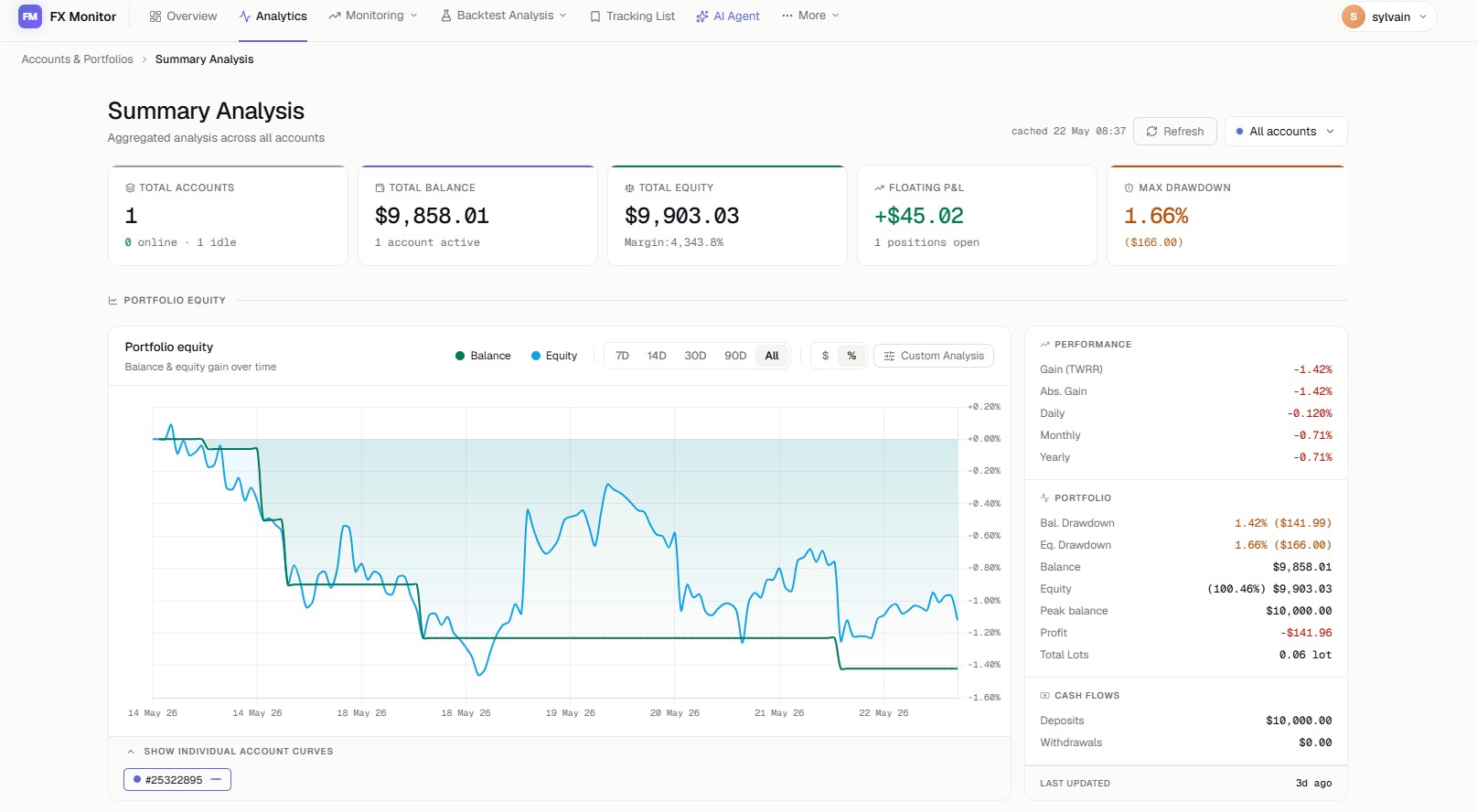Click the Monitoring trend icon

click(x=335, y=16)
